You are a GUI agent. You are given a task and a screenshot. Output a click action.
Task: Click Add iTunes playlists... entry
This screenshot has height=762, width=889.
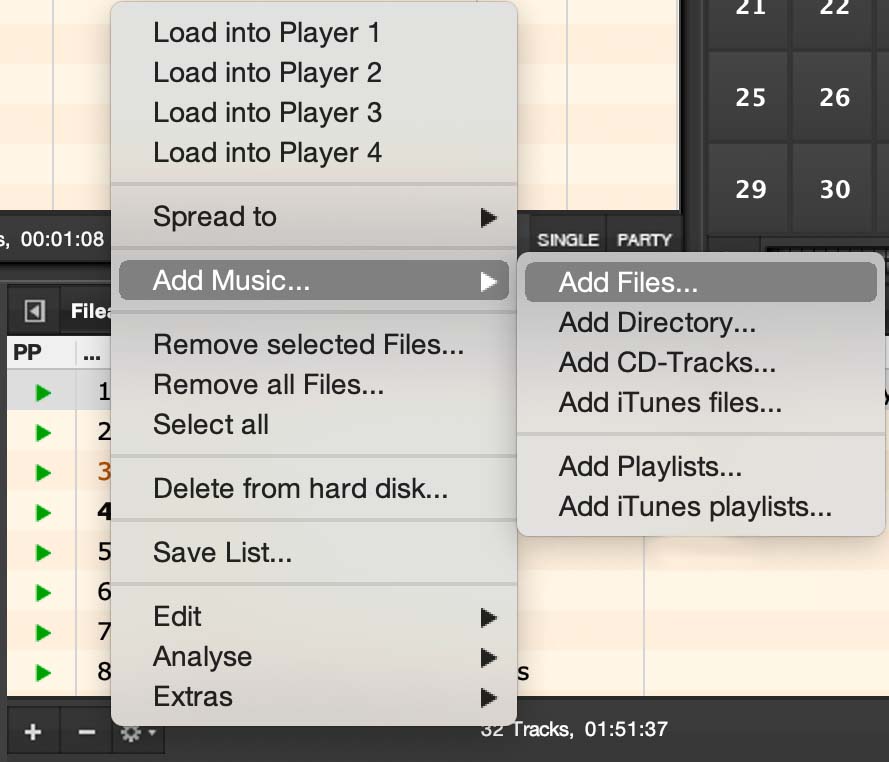click(x=695, y=507)
